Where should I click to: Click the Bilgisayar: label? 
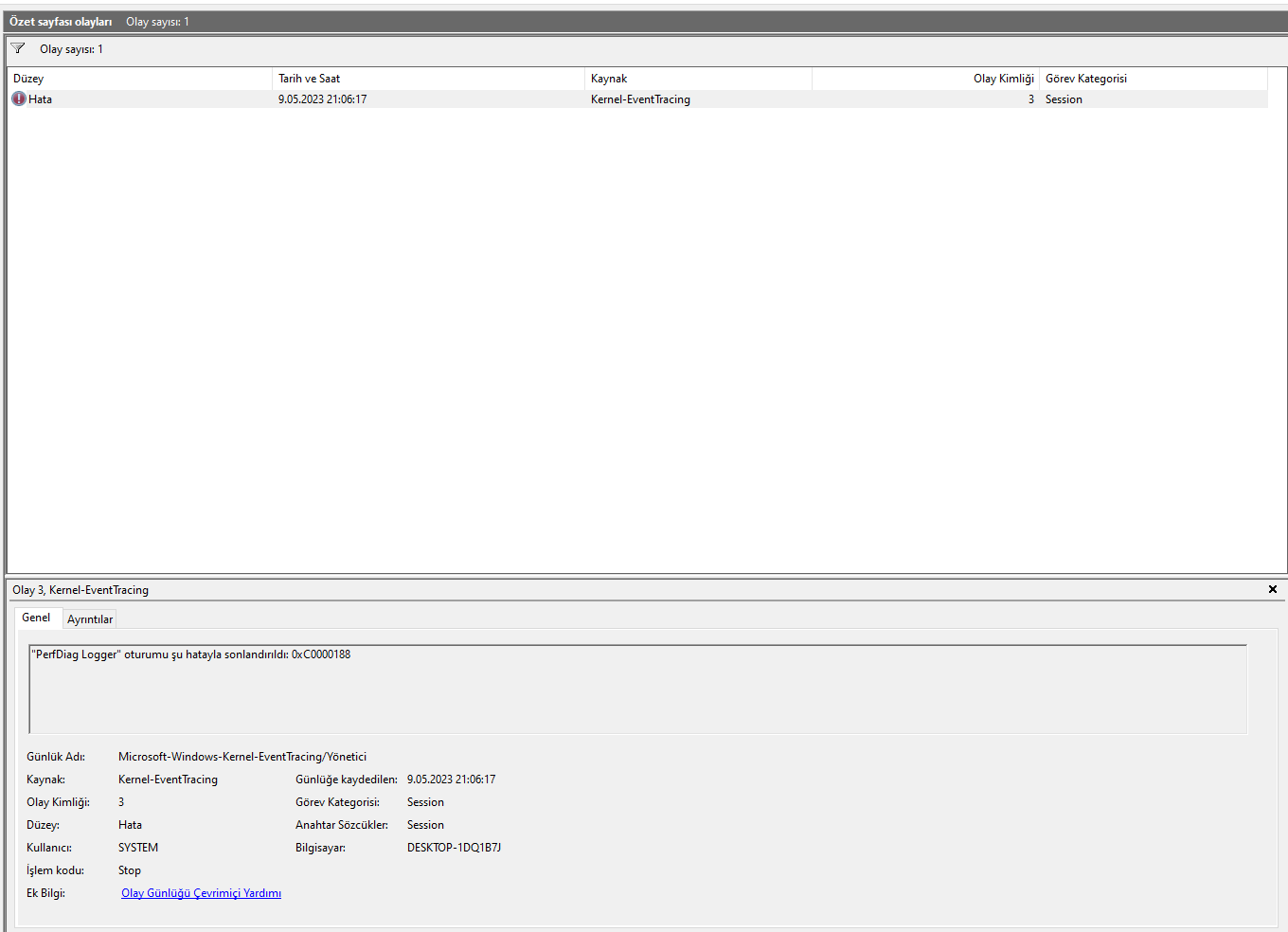pyautogui.click(x=320, y=848)
